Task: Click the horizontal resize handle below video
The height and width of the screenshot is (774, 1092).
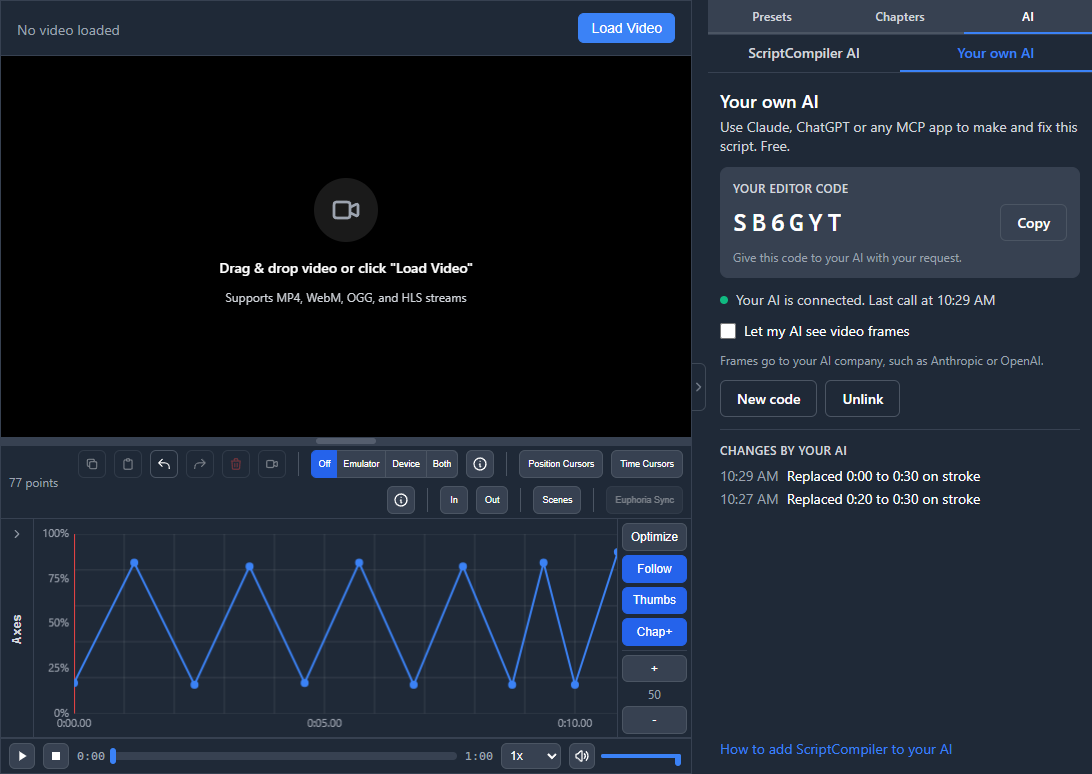Action: 346,441
